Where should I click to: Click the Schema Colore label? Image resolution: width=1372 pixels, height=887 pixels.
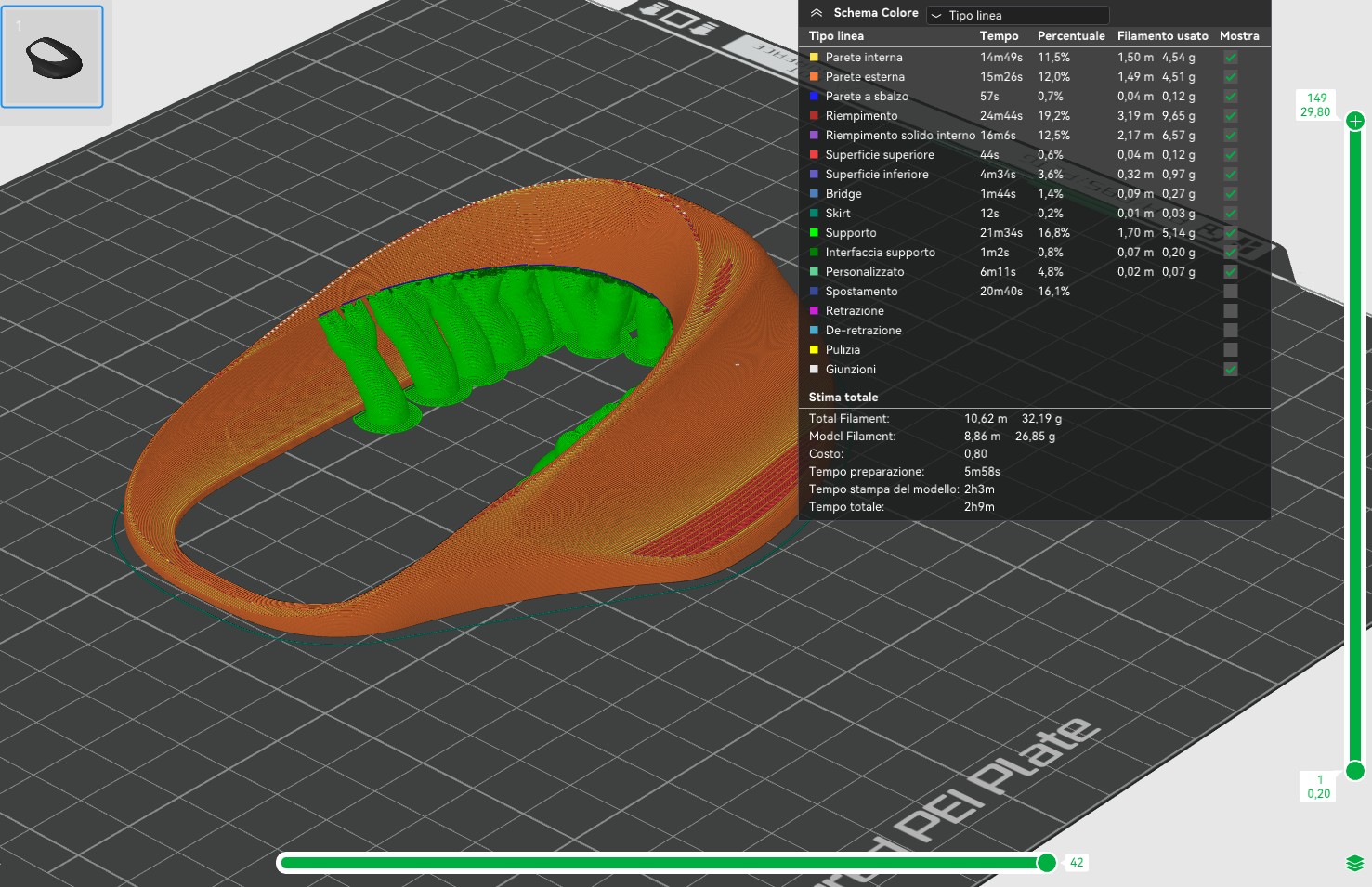click(x=876, y=13)
